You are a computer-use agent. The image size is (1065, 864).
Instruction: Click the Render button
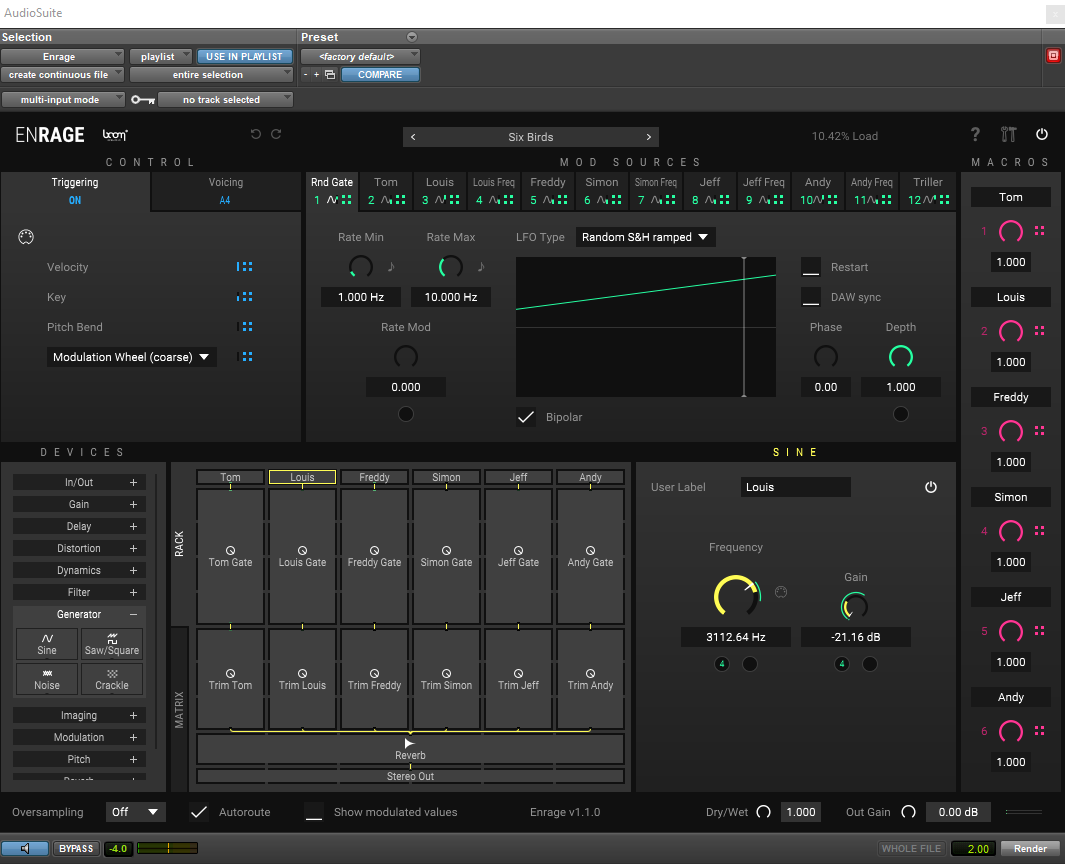[1030, 849]
